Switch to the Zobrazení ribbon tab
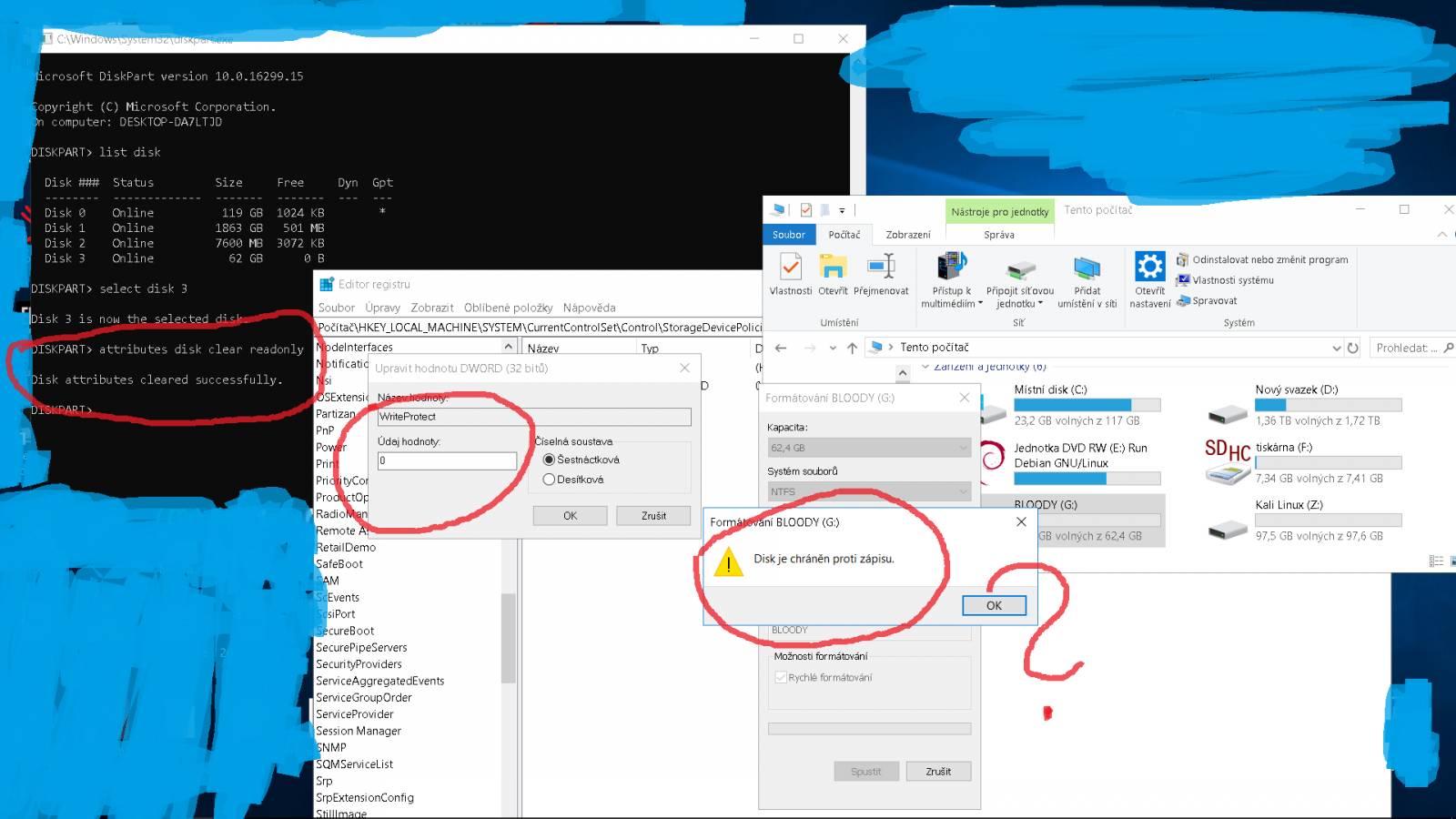Image resolution: width=1456 pixels, height=819 pixels. tap(908, 235)
